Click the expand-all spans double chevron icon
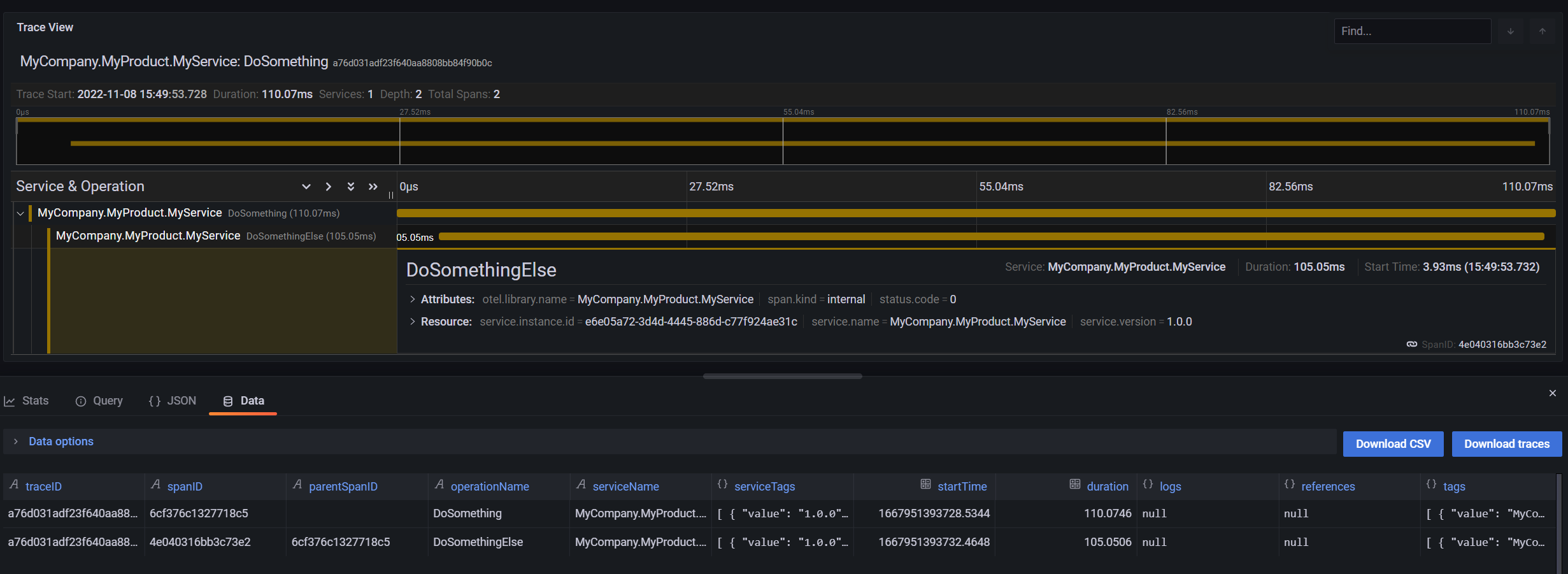The image size is (1568, 574). coord(350,186)
